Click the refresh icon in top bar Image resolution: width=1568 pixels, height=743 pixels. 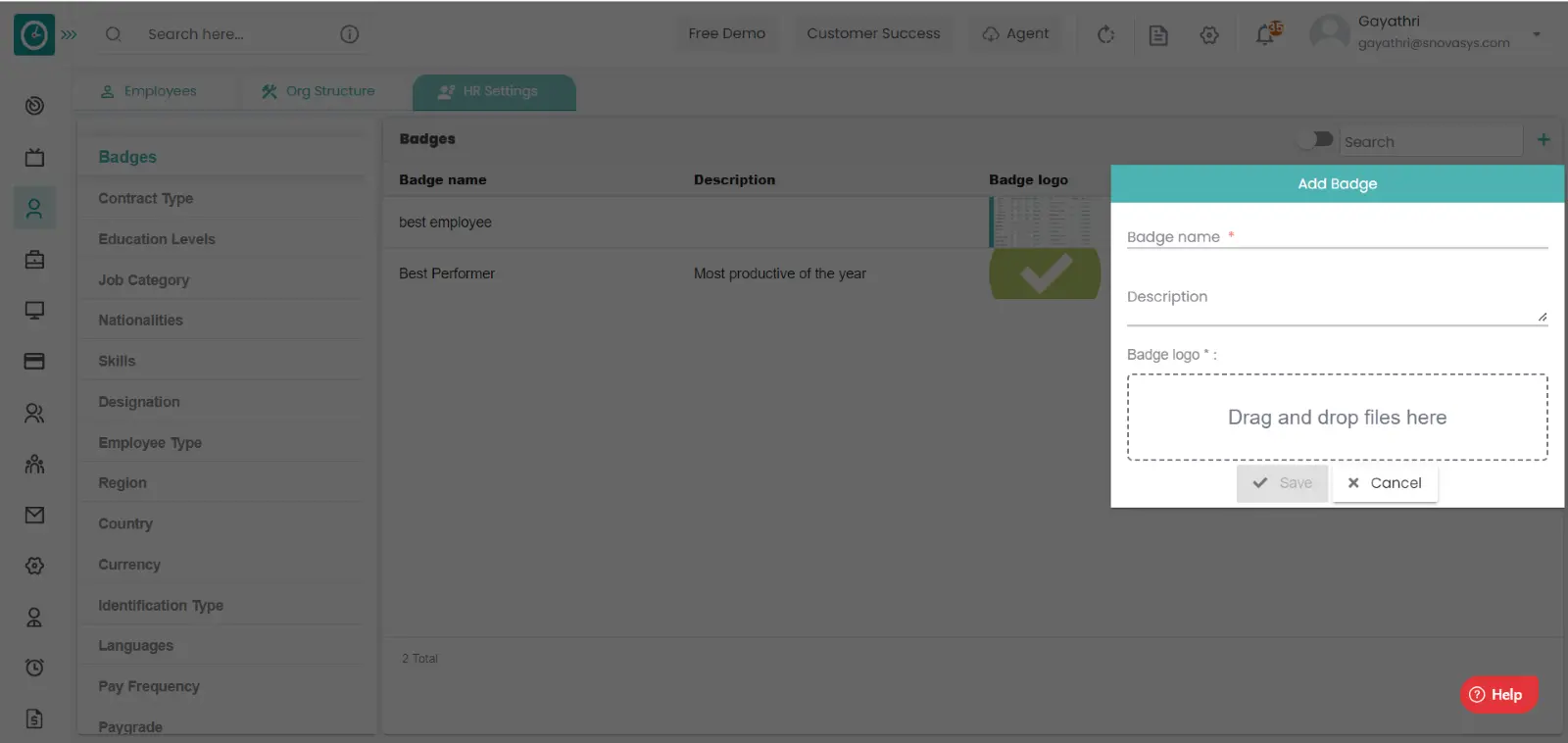point(1106,34)
